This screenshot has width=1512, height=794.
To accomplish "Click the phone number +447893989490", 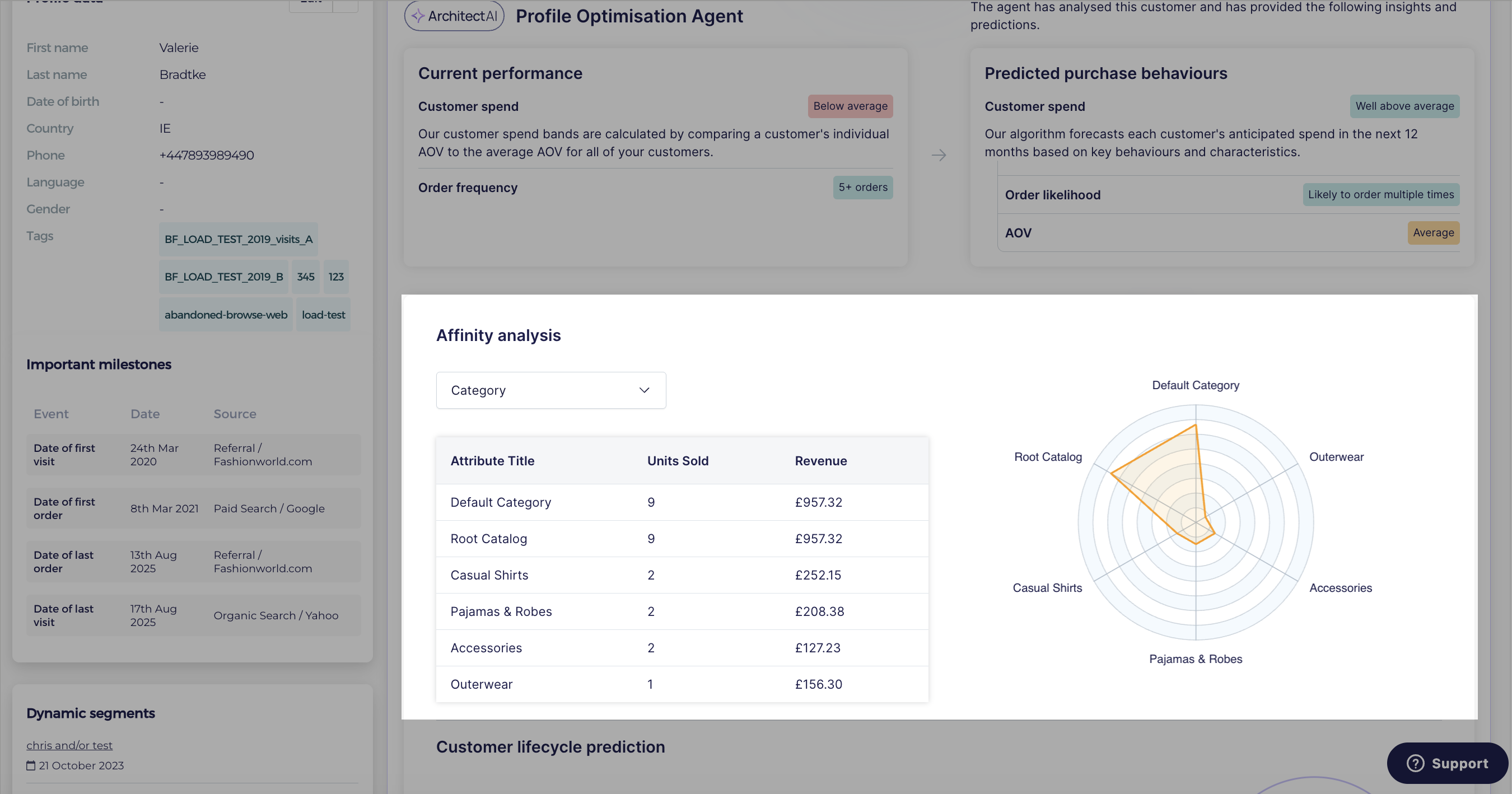I will coord(207,155).
